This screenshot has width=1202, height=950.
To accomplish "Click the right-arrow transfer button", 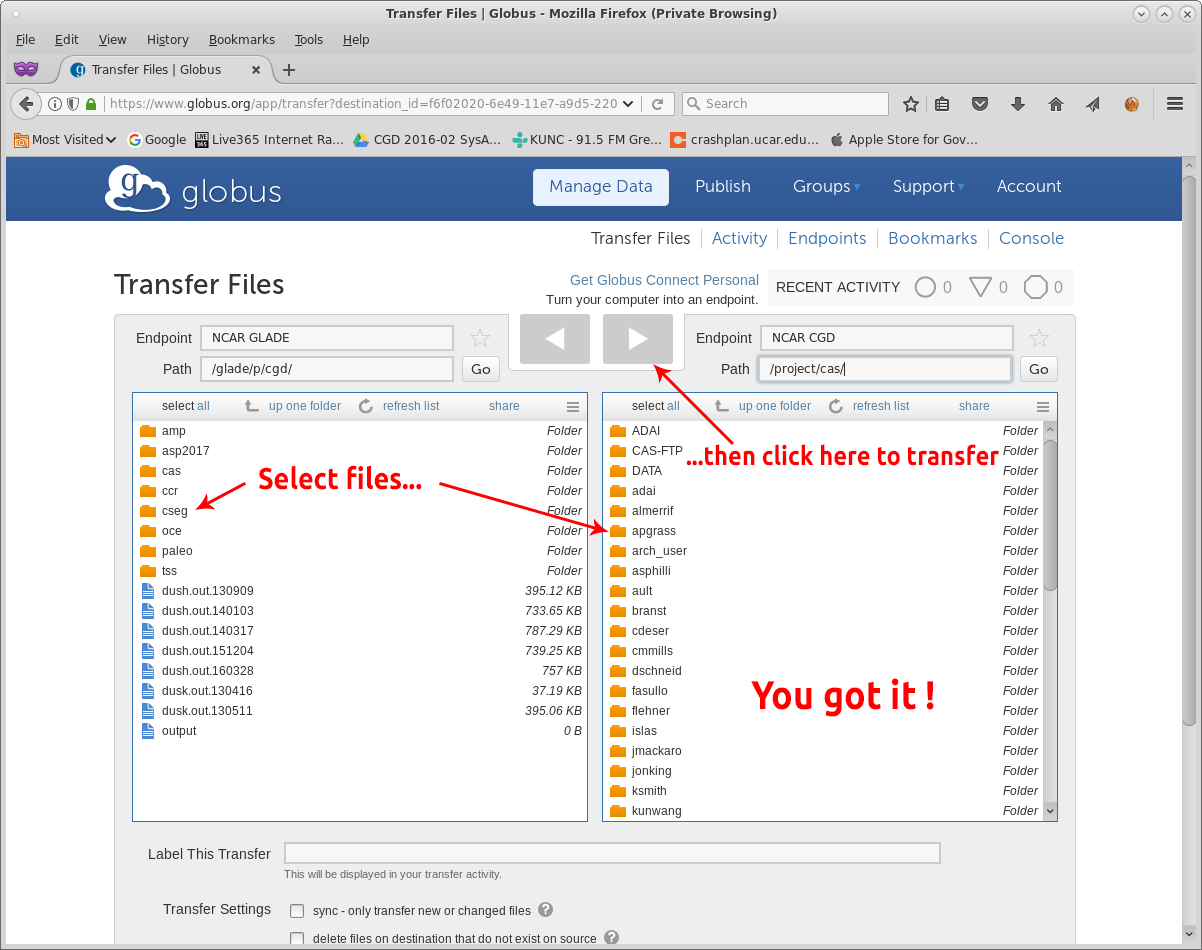I will pyautogui.click(x=637, y=339).
